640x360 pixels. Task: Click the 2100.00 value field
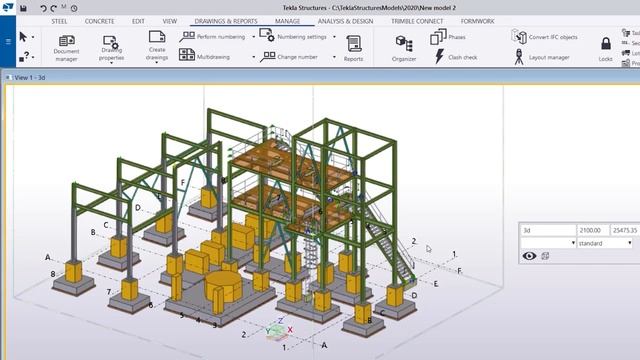coord(592,230)
